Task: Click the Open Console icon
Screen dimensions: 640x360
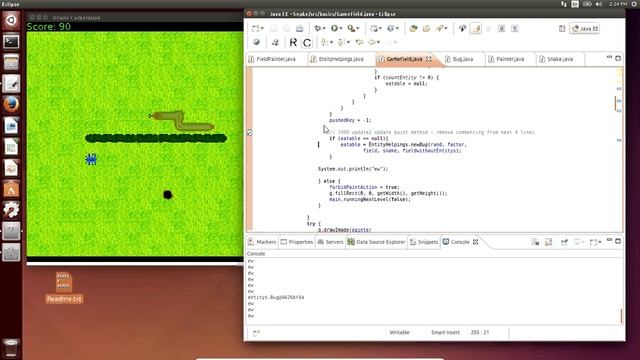Action: 593,242
